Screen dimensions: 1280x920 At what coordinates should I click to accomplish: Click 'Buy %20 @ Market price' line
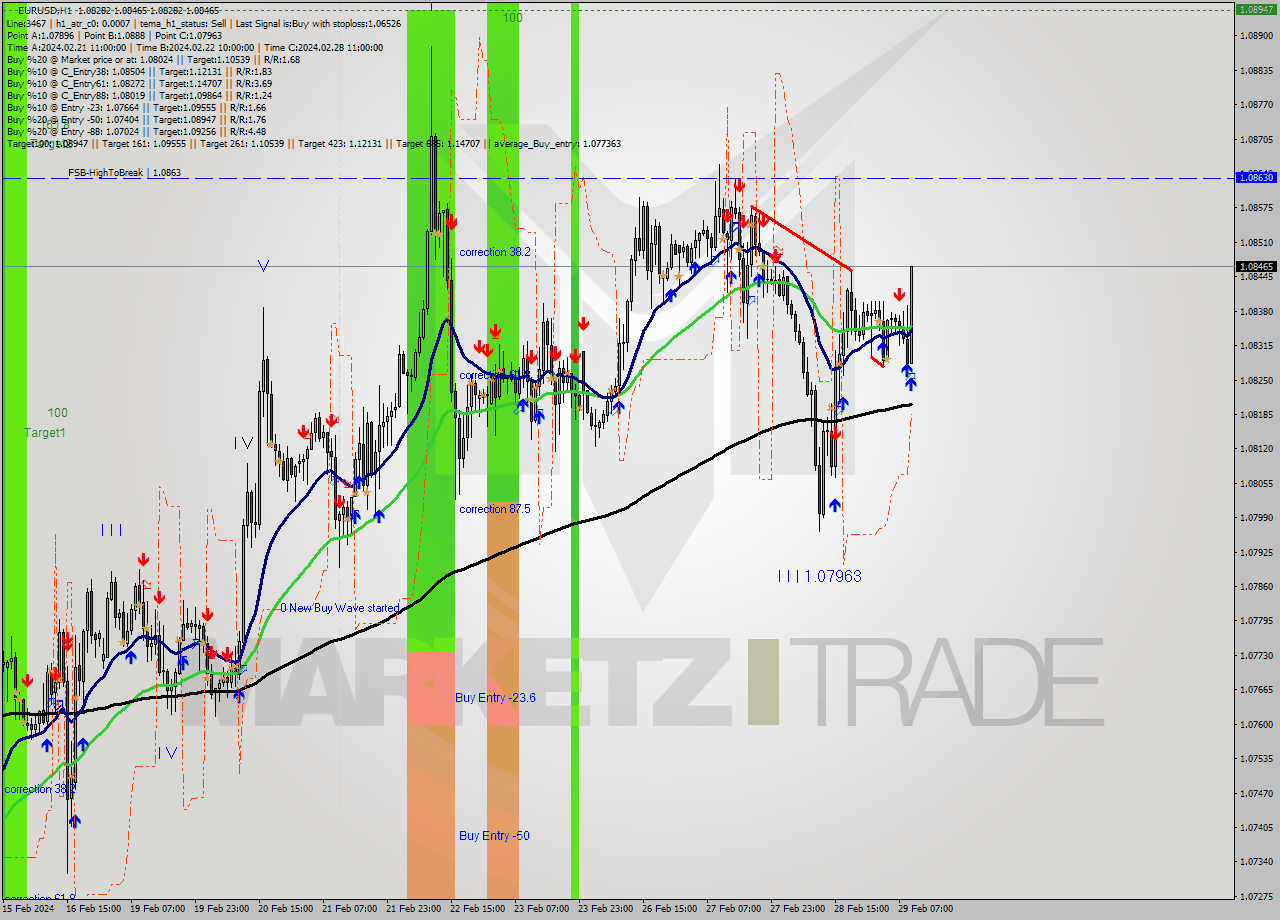(153, 59)
